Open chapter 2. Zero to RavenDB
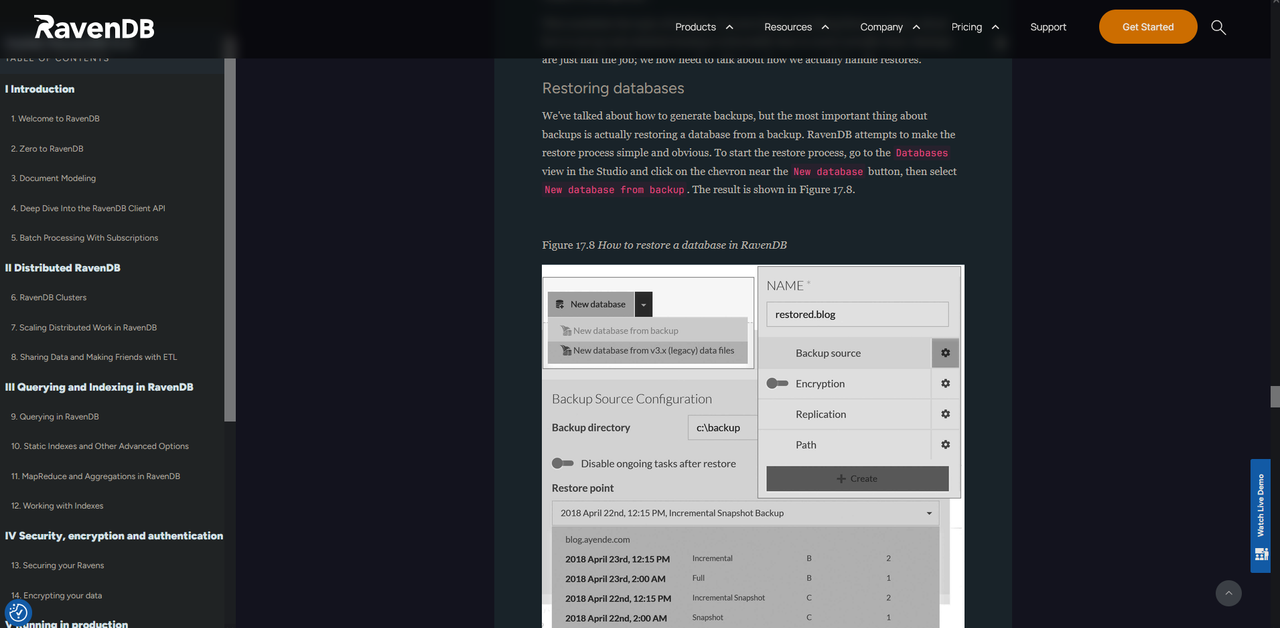 tap(47, 149)
